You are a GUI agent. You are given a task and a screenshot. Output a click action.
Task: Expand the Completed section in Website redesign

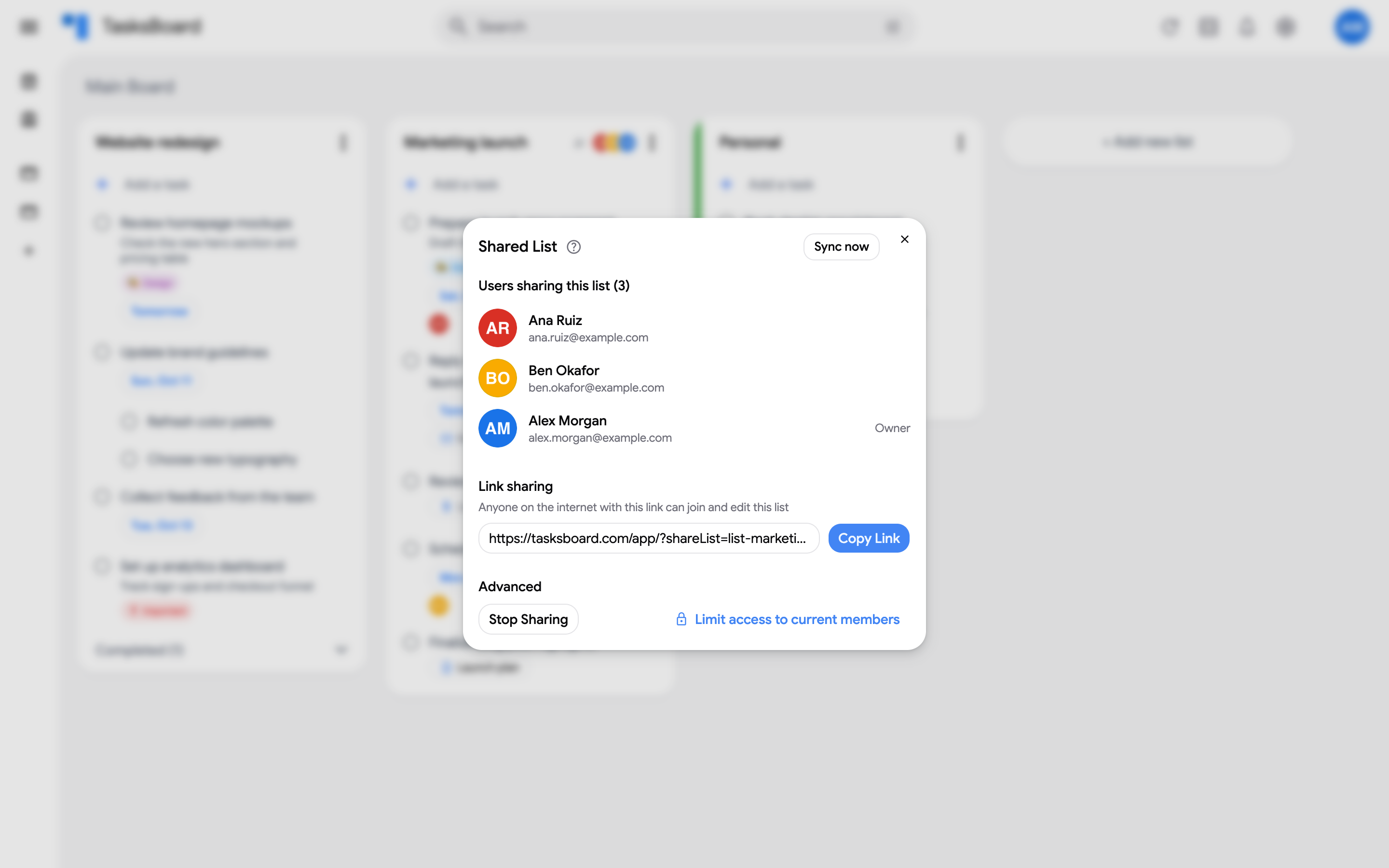pos(341,651)
